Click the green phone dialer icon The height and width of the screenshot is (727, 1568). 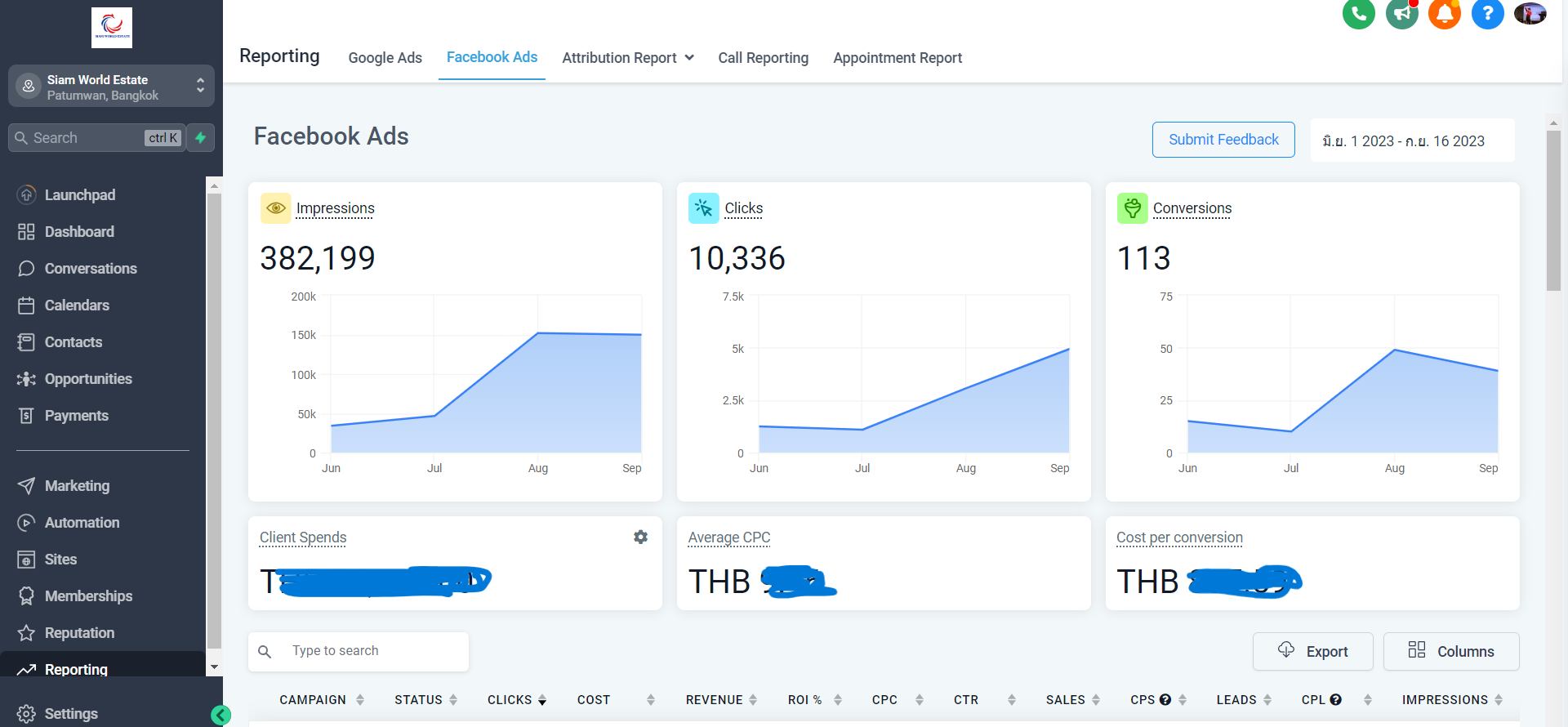pos(1359,14)
